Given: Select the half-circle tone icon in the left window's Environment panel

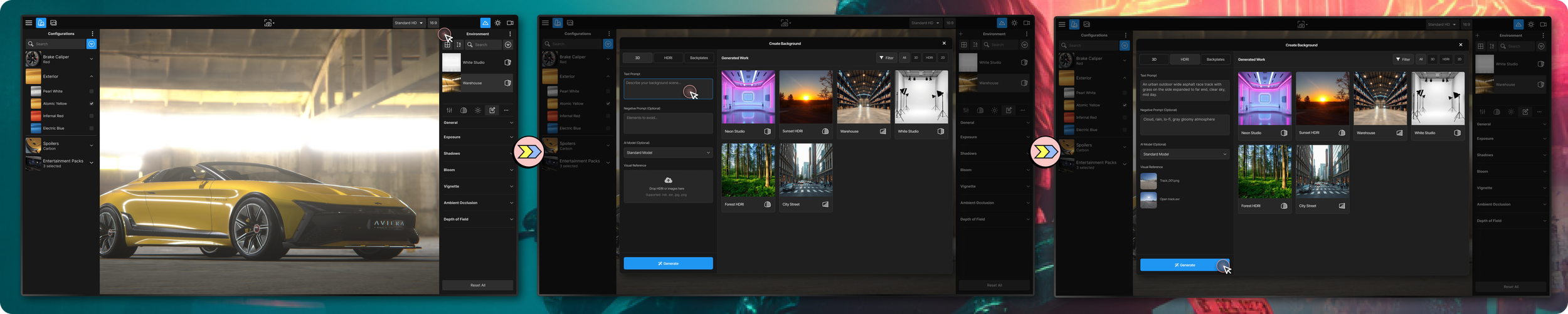Looking at the screenshot, I should (x=464, y=110).
